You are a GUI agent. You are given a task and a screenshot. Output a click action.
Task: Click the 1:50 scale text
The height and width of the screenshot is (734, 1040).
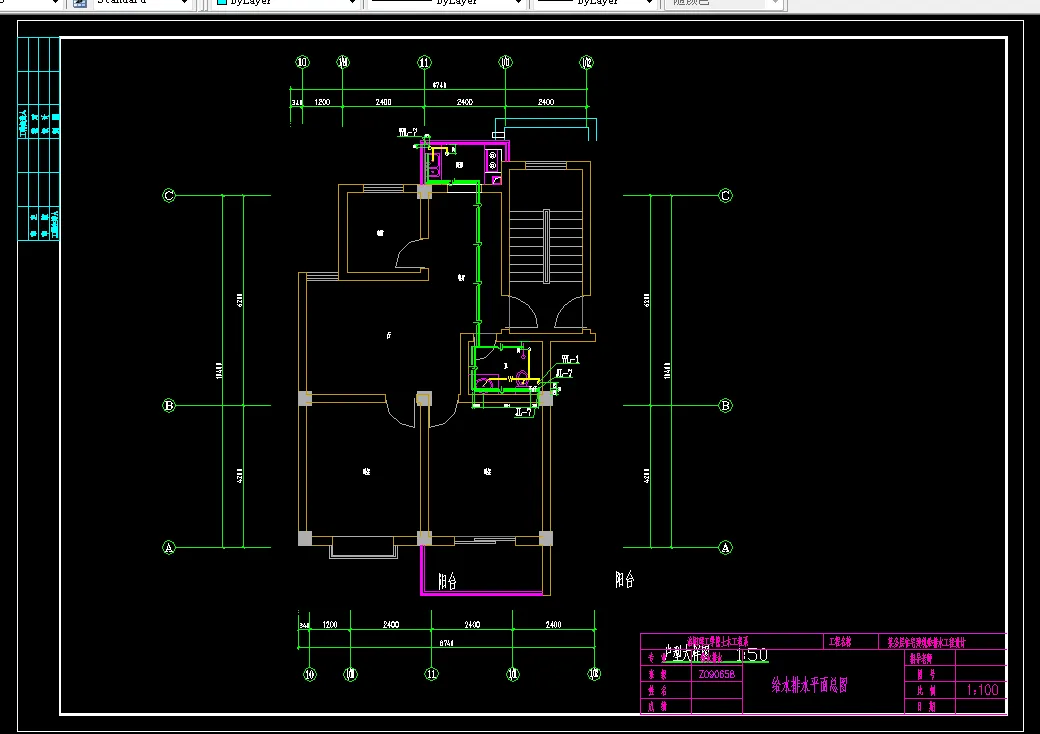pyautogui.click(x=752, y=655)
